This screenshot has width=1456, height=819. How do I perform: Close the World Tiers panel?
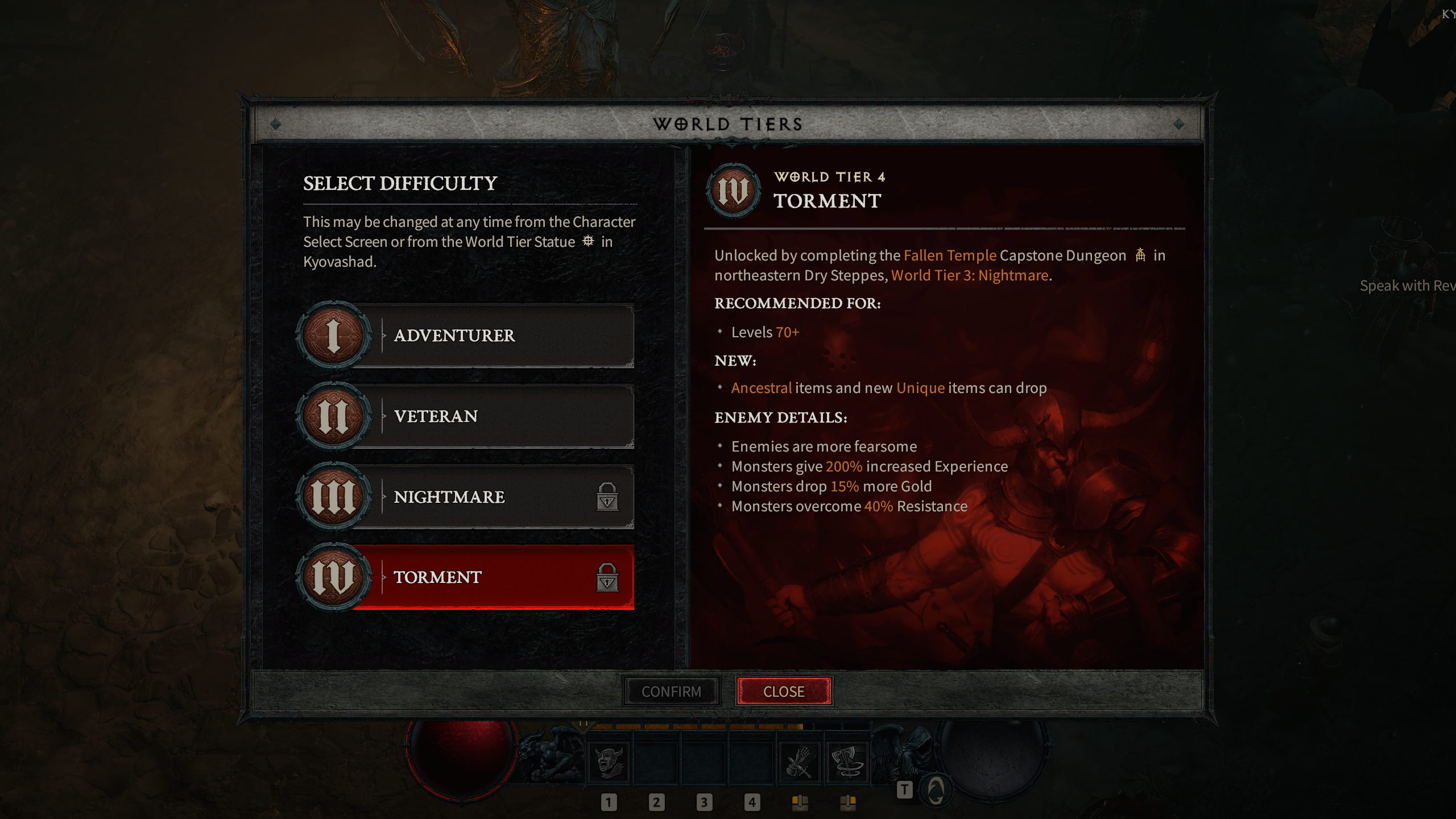click(x=784, y=691)
